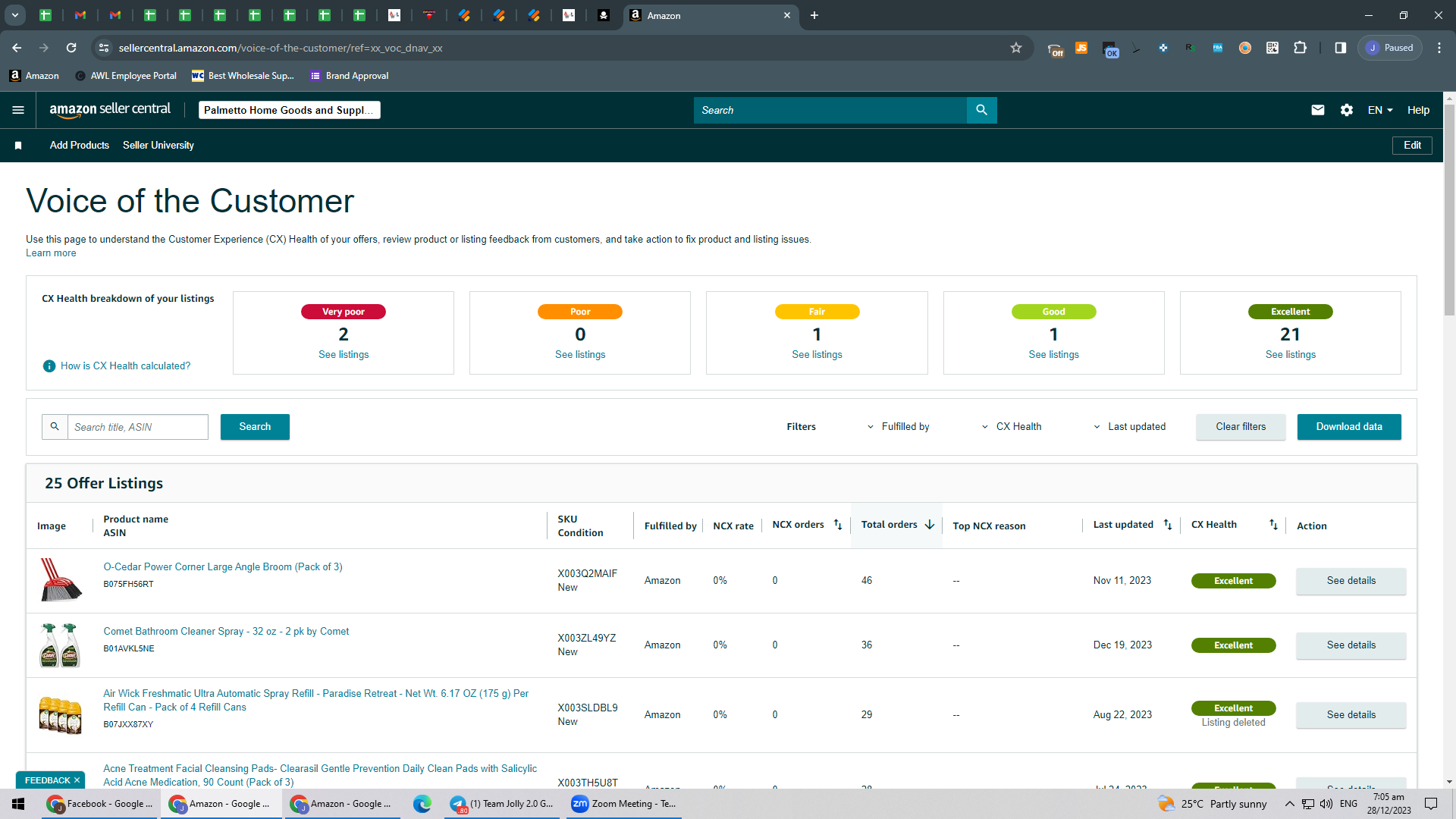Expand the CX Health filter dropdown
Viewport: 1456px width, 819px height.
pyautogui.click(x=1012, y=427)
